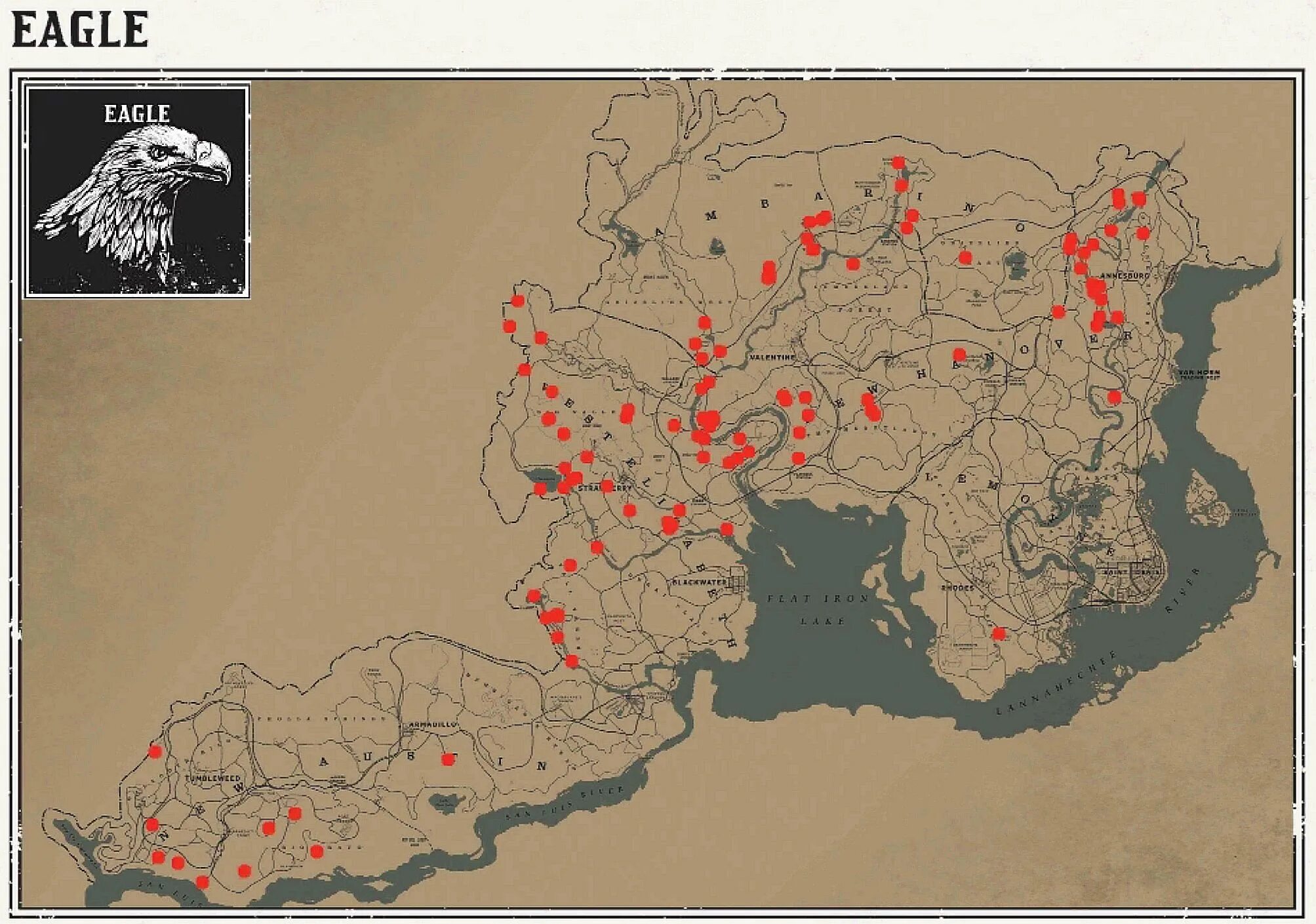Click the Annesburg town label
Image resolution: width=1316 pixels, height=924 pixels.
click(x=1125, y=276)
